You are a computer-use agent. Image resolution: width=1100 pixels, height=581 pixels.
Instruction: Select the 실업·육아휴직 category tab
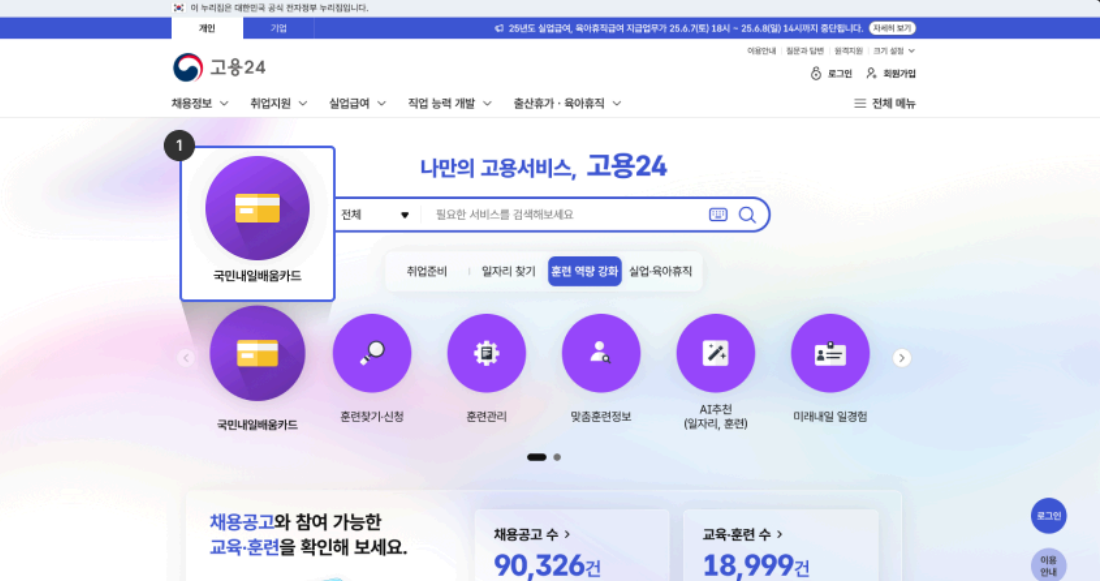[660, 271]
